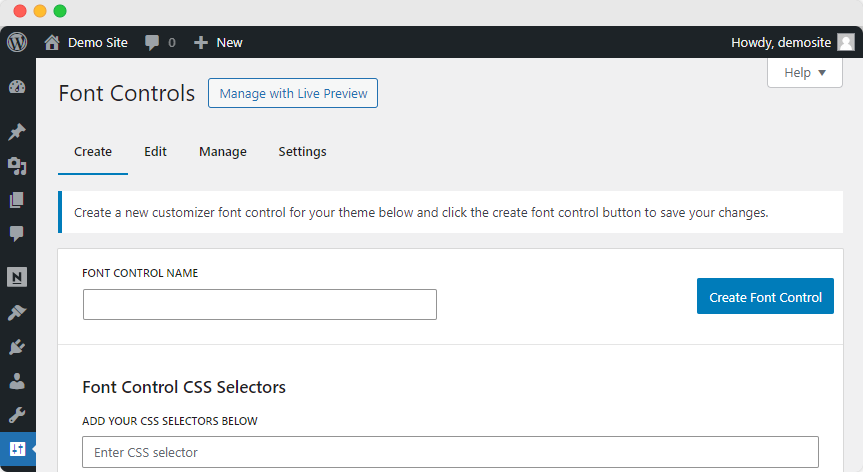Click Create Font Control button

tap(765, 296)
